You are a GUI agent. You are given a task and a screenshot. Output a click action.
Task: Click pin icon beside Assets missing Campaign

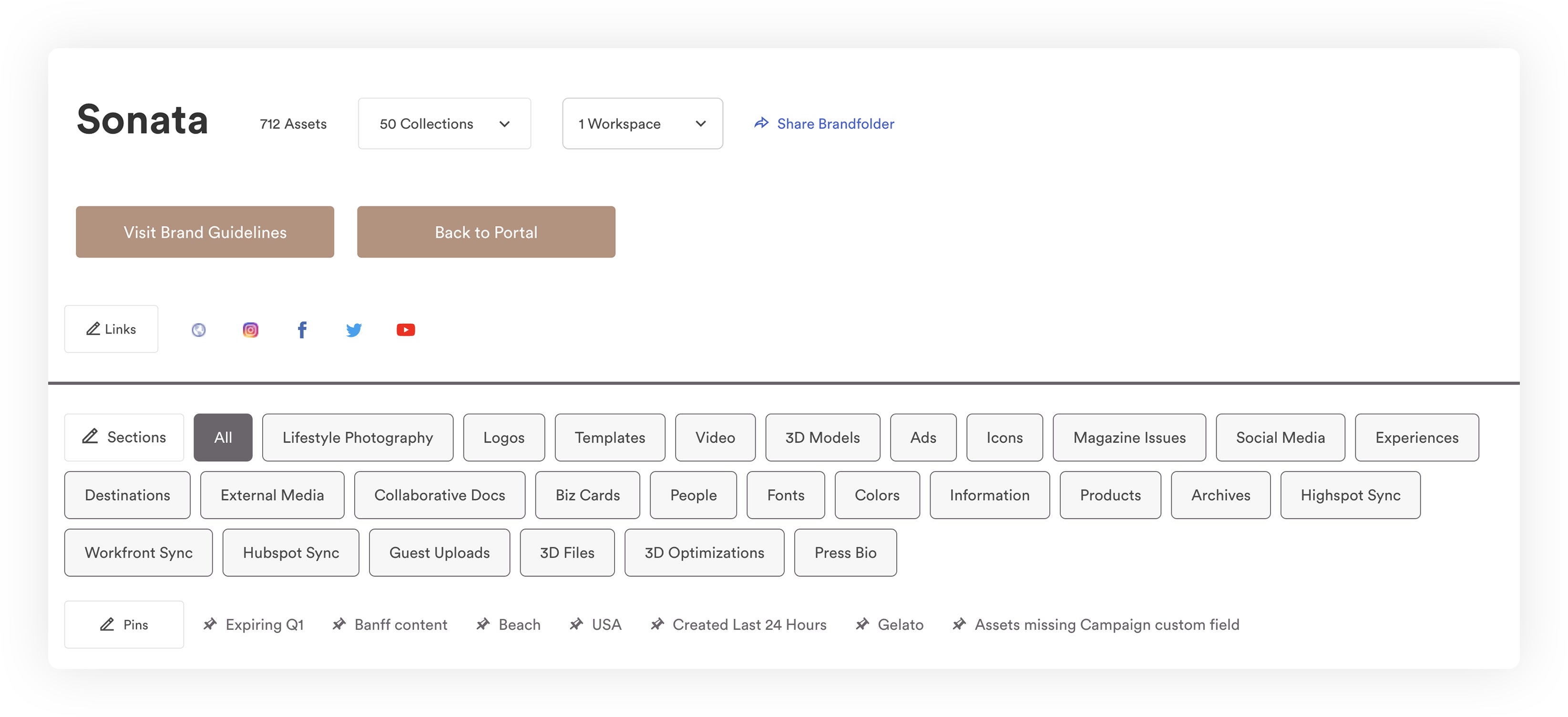click(959, 624)
